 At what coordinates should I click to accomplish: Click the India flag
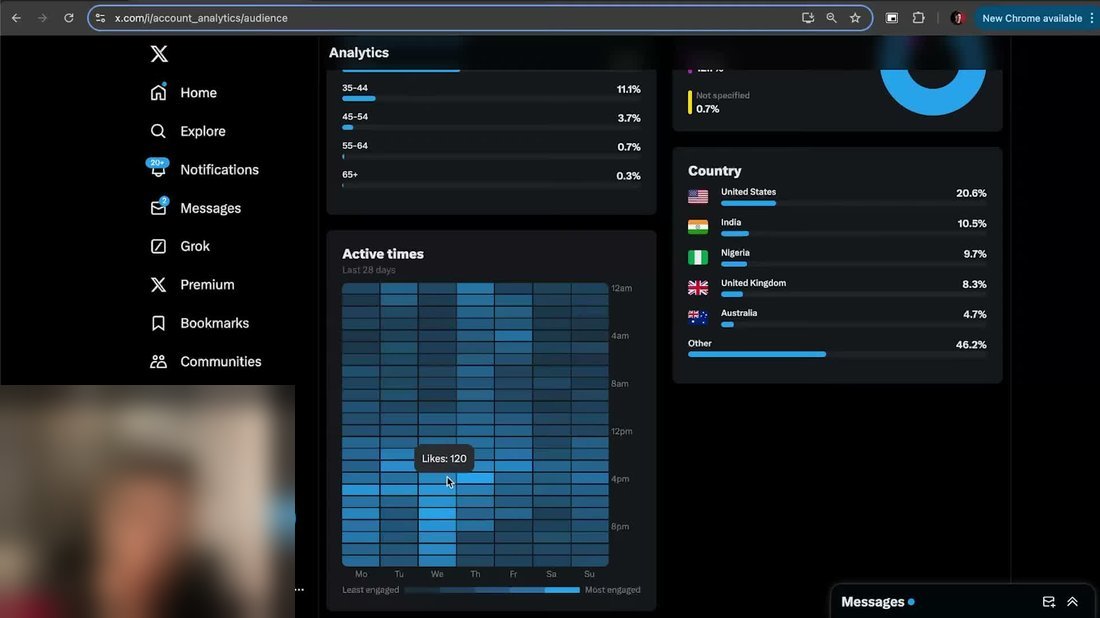pyautogui.click(x=698, y=227)
